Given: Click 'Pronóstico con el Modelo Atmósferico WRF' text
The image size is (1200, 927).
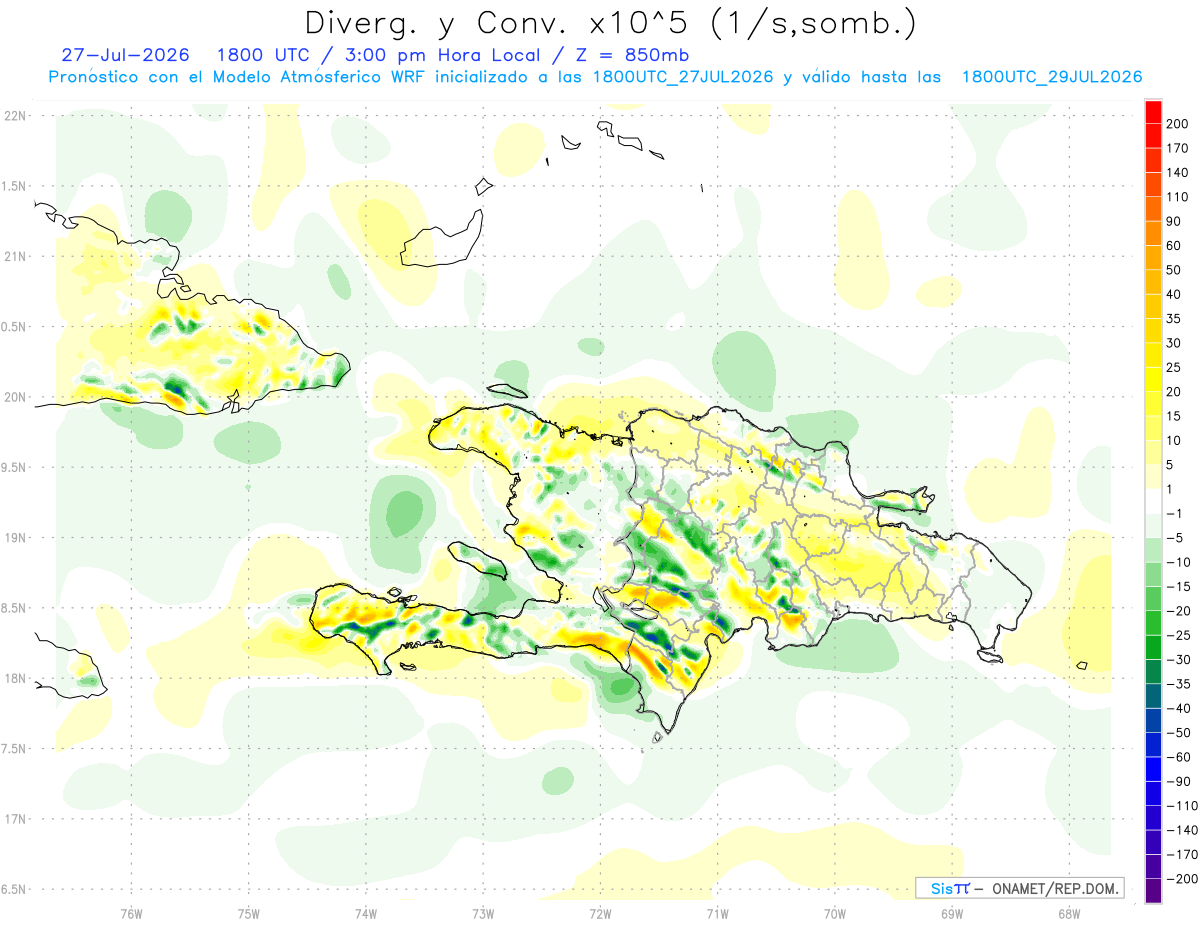Looking at the screenshot, I should click(x=238, y=77).
